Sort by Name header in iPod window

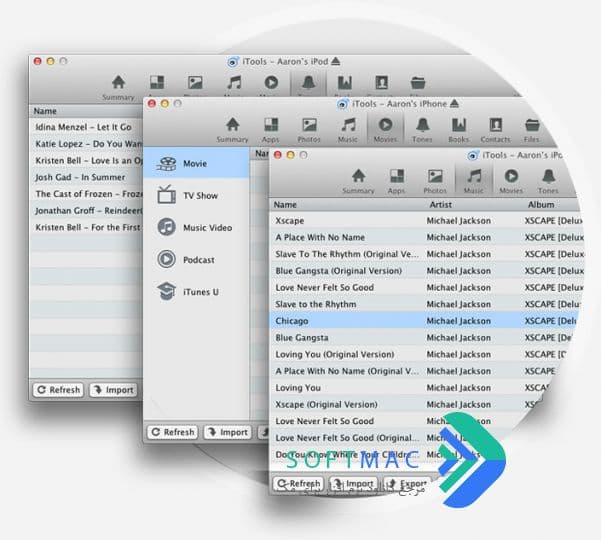(45, 111)
